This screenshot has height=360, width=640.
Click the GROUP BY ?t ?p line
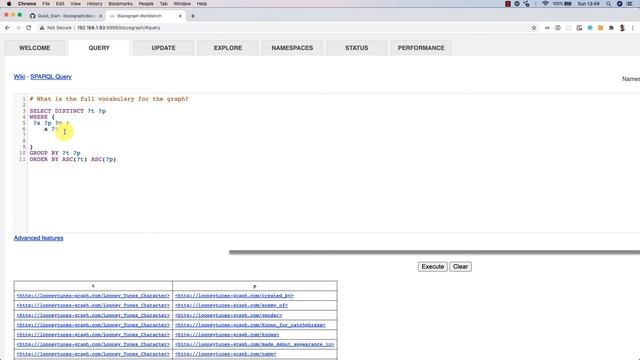click(55, 153)
